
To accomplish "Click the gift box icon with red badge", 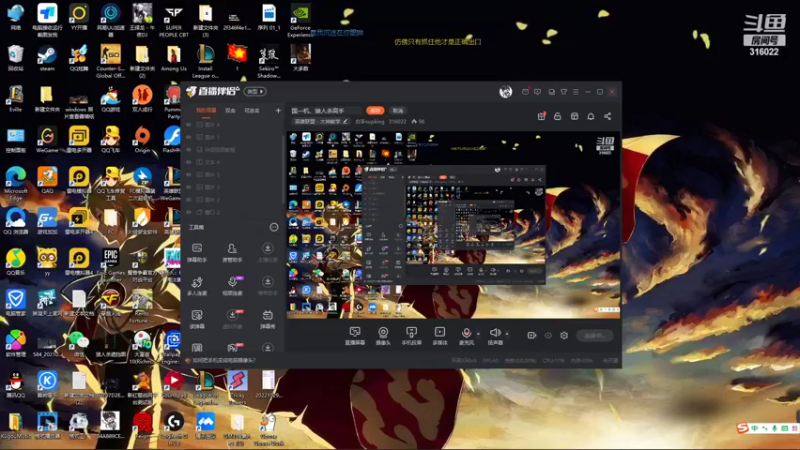I will click(541, 116).
